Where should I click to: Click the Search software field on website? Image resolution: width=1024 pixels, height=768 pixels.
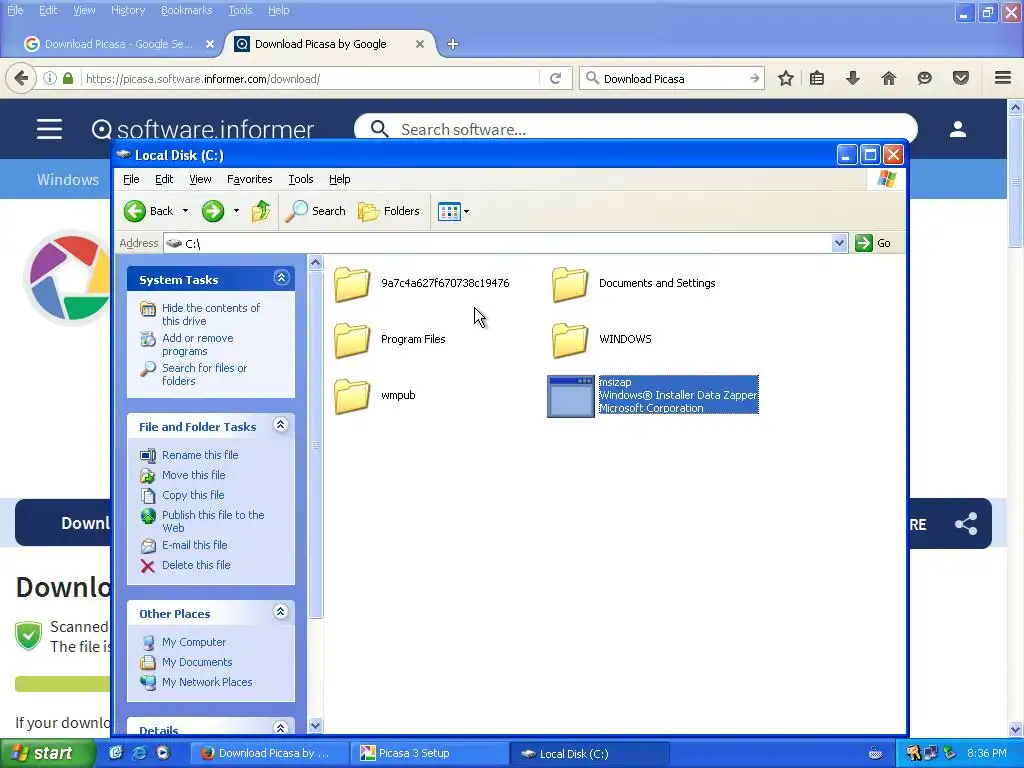635,129
